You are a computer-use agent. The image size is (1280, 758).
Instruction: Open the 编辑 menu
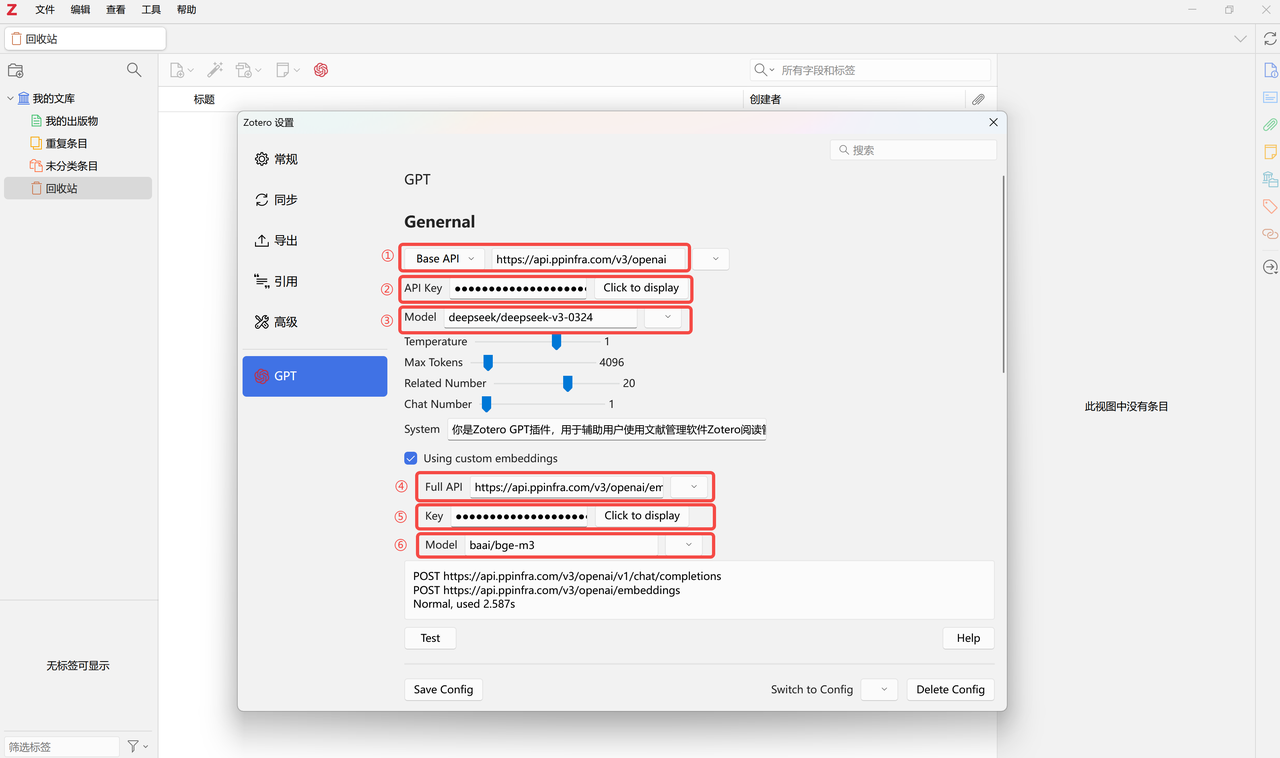(x=80, y=10)
